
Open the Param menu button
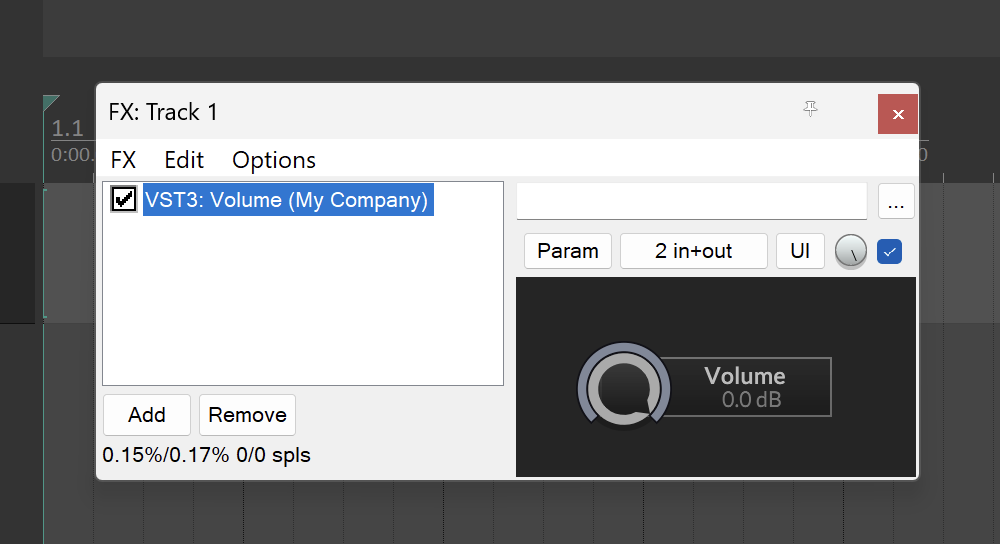tap(568, 251)
